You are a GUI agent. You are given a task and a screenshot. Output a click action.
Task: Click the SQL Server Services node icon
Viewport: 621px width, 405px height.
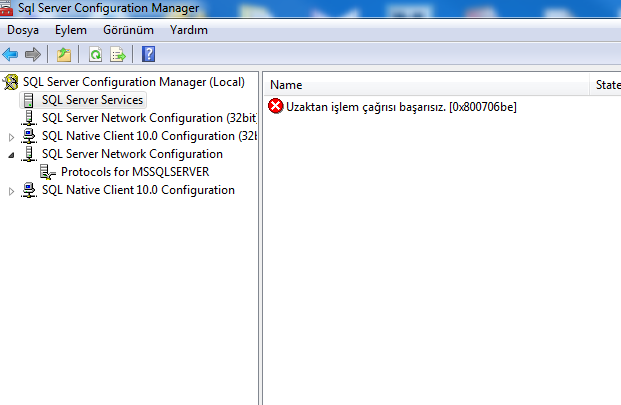click(29, 100)
